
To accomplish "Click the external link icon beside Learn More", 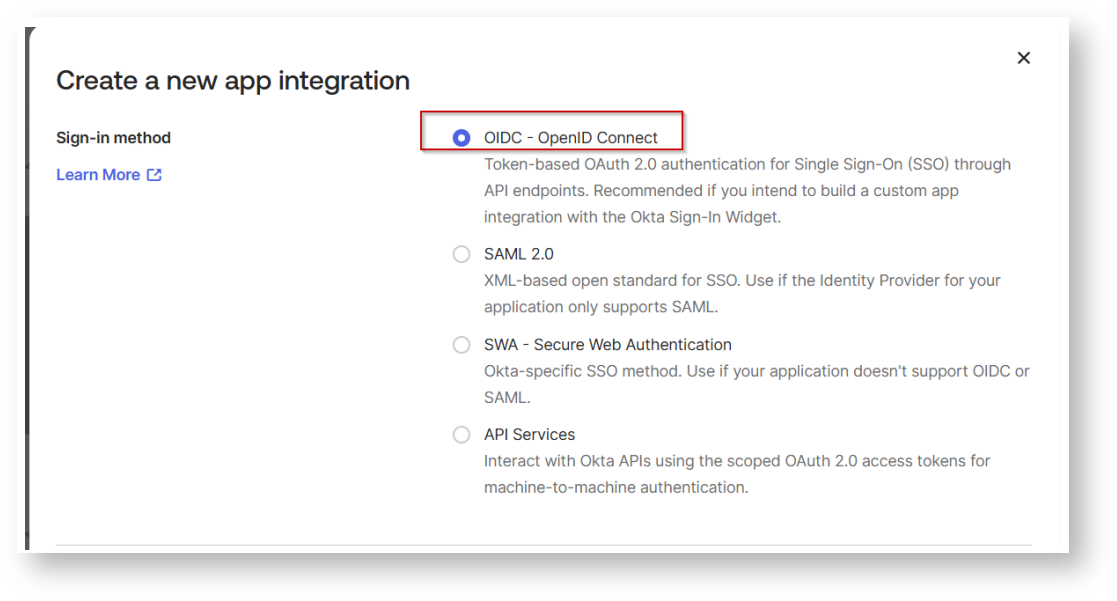I will pyautogui.click(x=154, y=175).
